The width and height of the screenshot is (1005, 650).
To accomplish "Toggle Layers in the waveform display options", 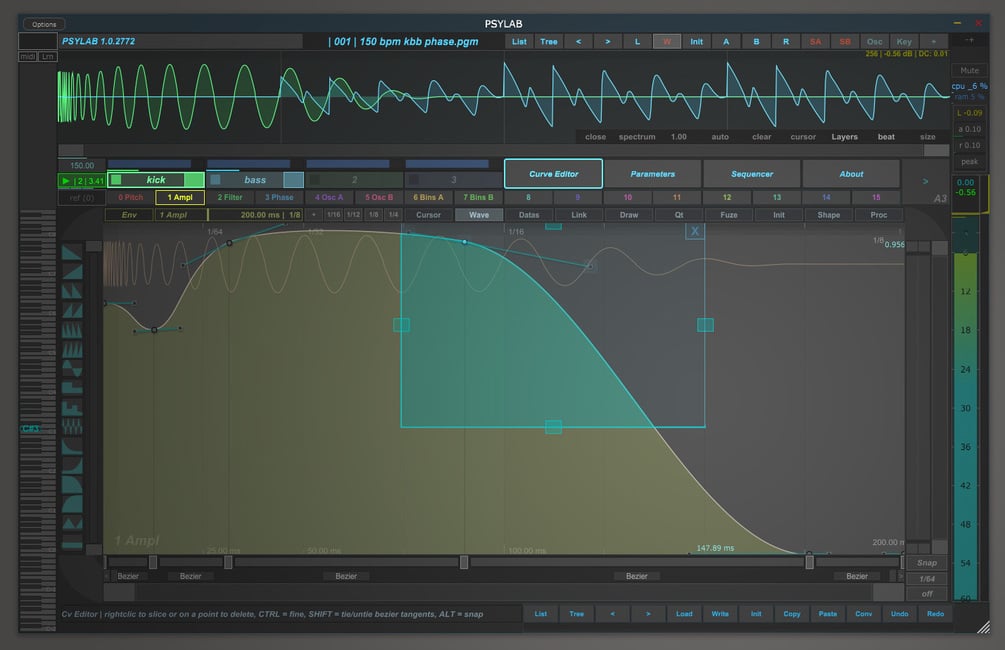I will pos(844,137).
